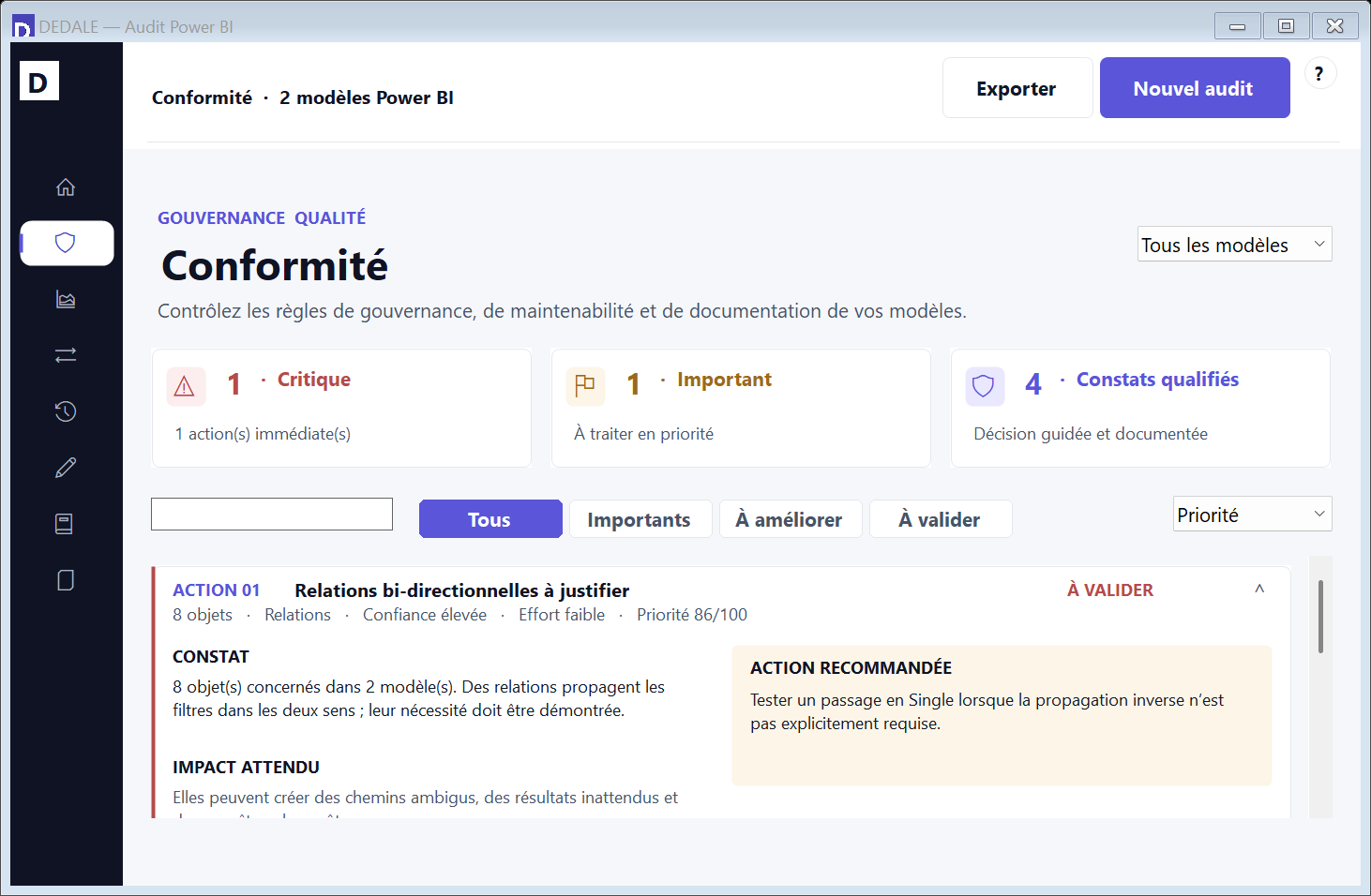Click the À VALIDER status label
Image resolution: width=1371 pixels, height=896 pixels.
tap(1110, 590)
